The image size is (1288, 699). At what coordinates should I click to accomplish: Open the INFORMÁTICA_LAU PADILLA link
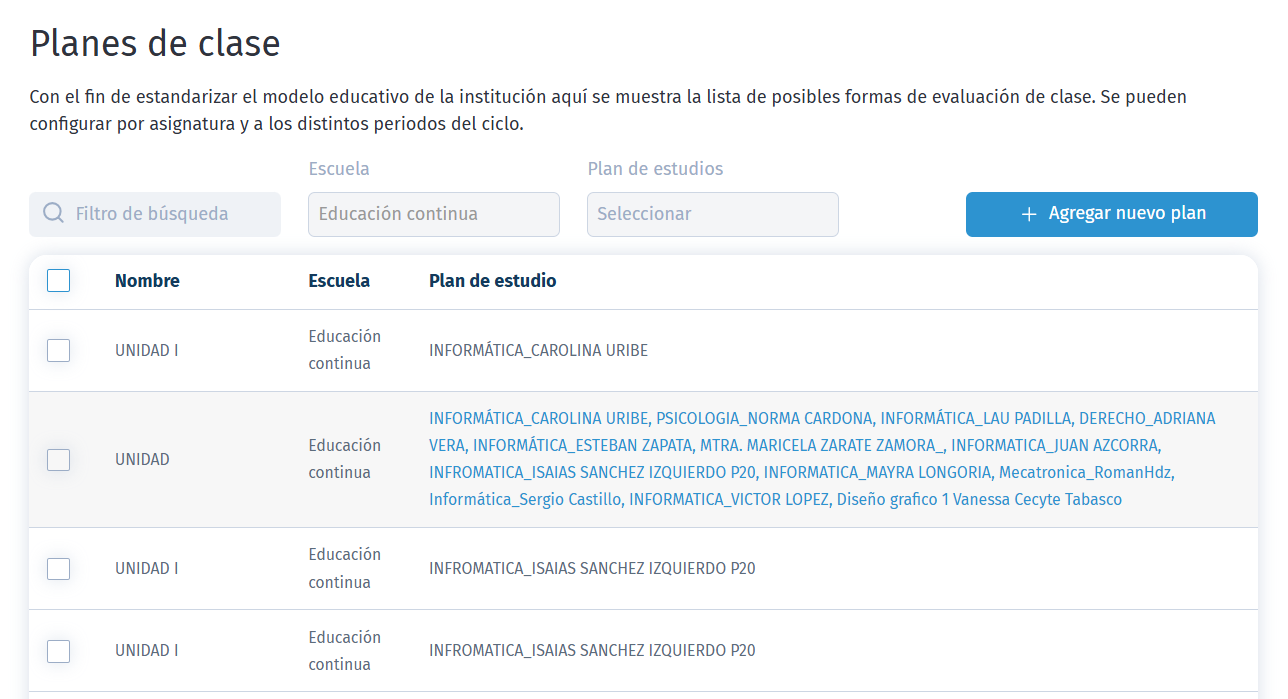coord(976,418)
